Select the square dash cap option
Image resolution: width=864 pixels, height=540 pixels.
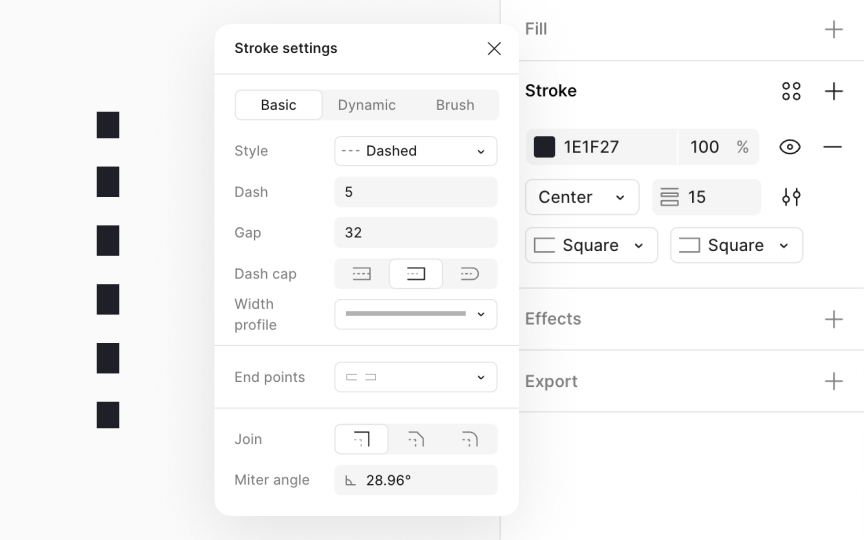416,274
